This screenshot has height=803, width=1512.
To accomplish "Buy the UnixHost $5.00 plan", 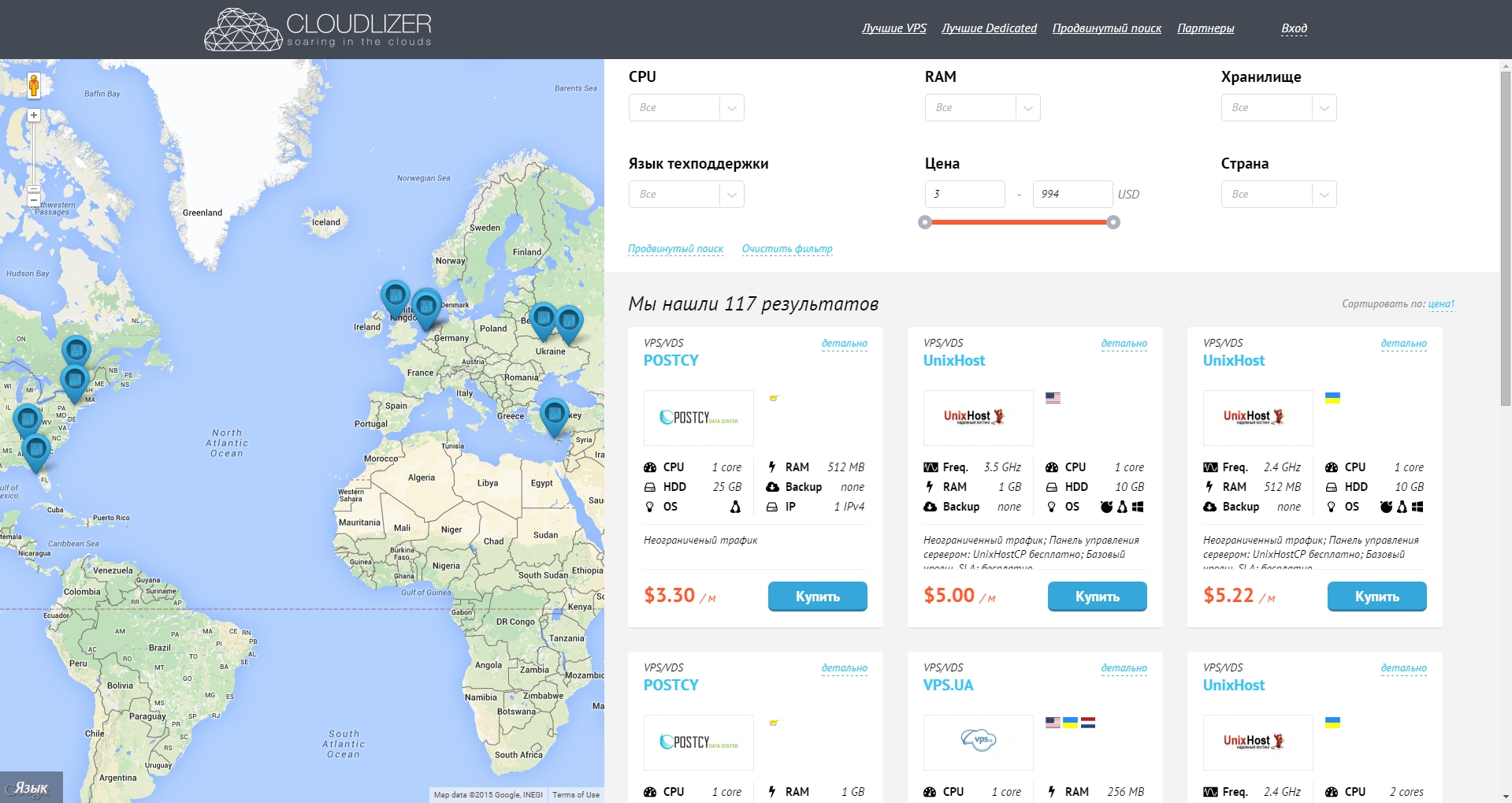I will click(x=1097, y=597).
